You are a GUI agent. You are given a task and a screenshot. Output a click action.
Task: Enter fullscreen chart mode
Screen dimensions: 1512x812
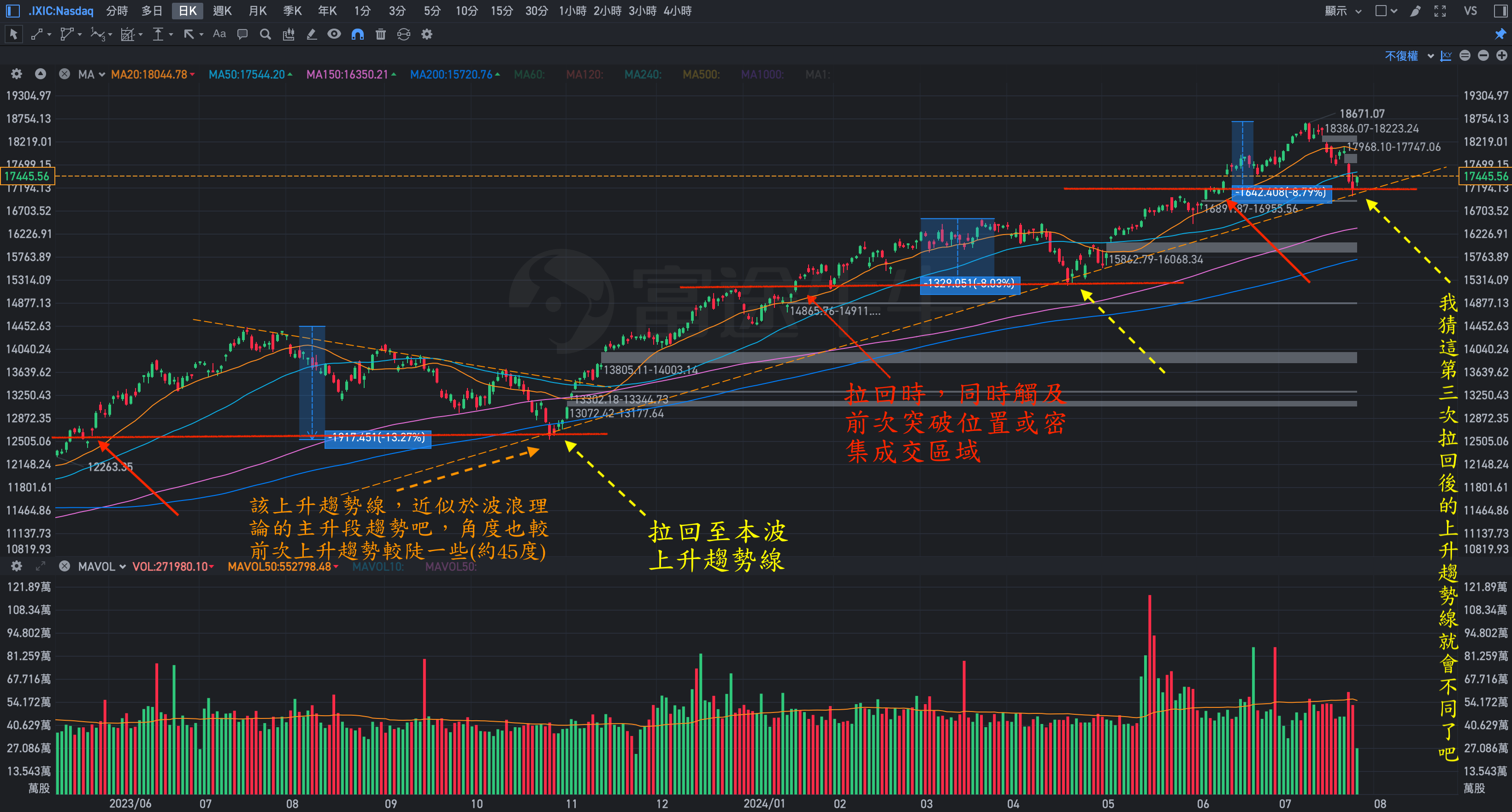coord(1440,11)
